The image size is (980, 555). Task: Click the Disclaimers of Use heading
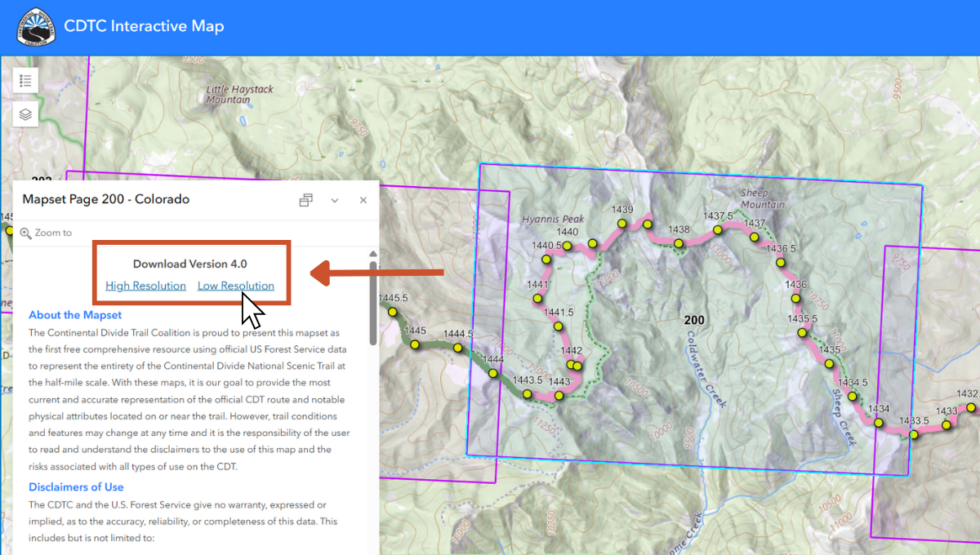[76, 487]
